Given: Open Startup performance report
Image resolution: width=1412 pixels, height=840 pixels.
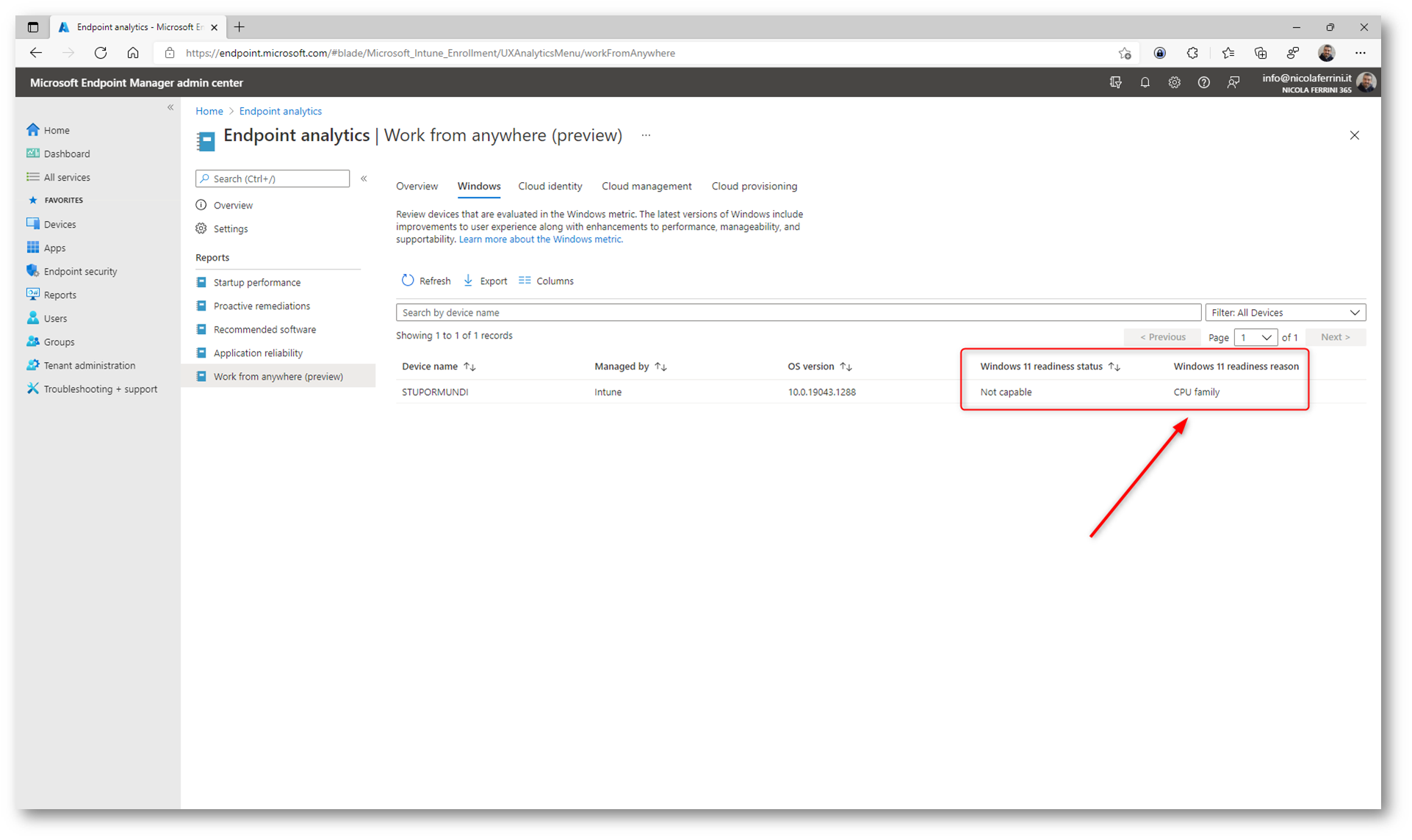Looking at the screenshot, I should (x=256, y=283).
